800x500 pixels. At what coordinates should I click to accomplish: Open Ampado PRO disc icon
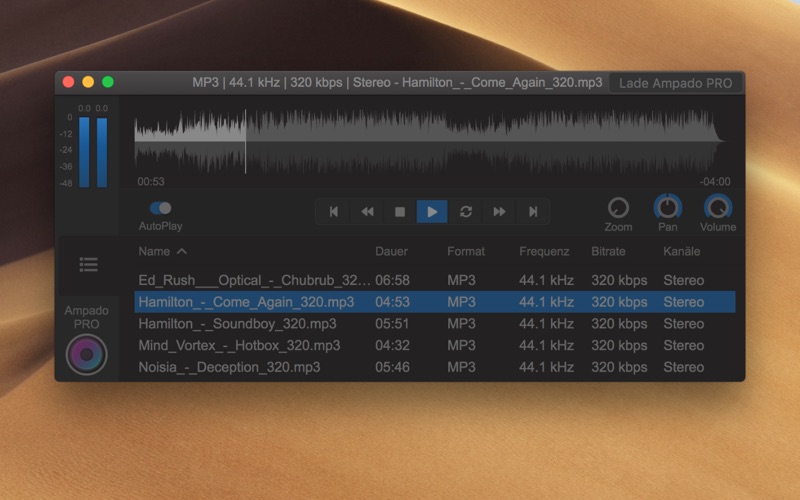point(86,354)
